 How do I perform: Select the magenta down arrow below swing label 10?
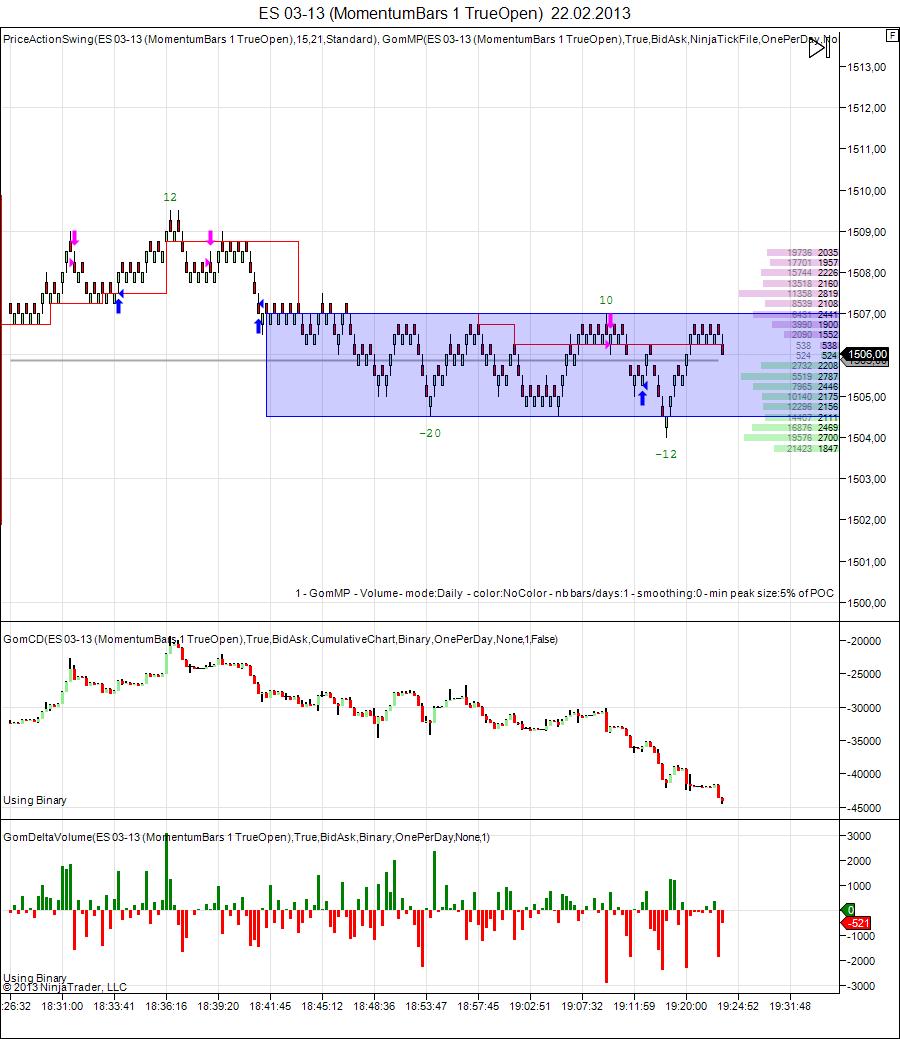(610, 321)
